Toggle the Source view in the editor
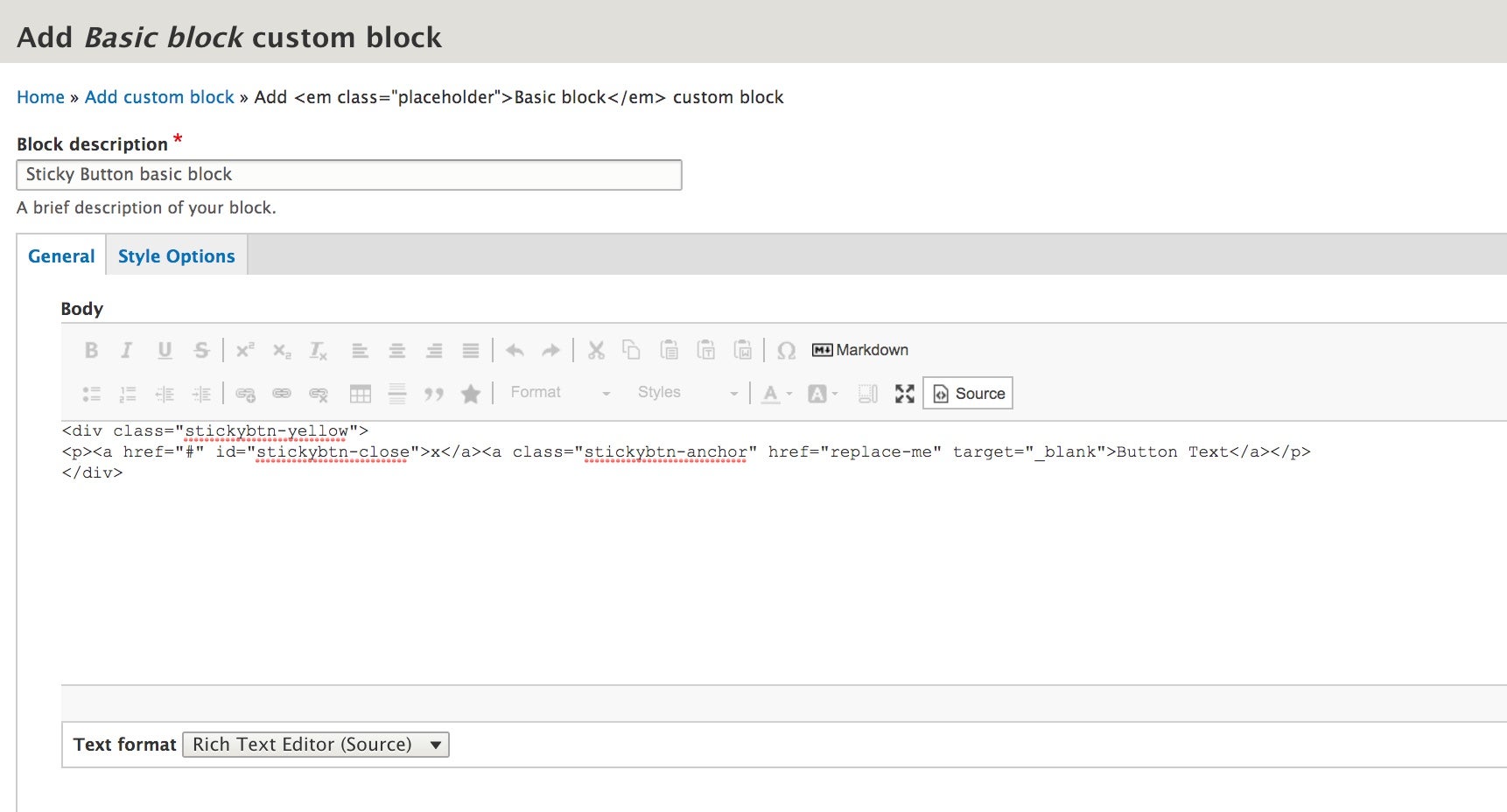 point(966,393)
